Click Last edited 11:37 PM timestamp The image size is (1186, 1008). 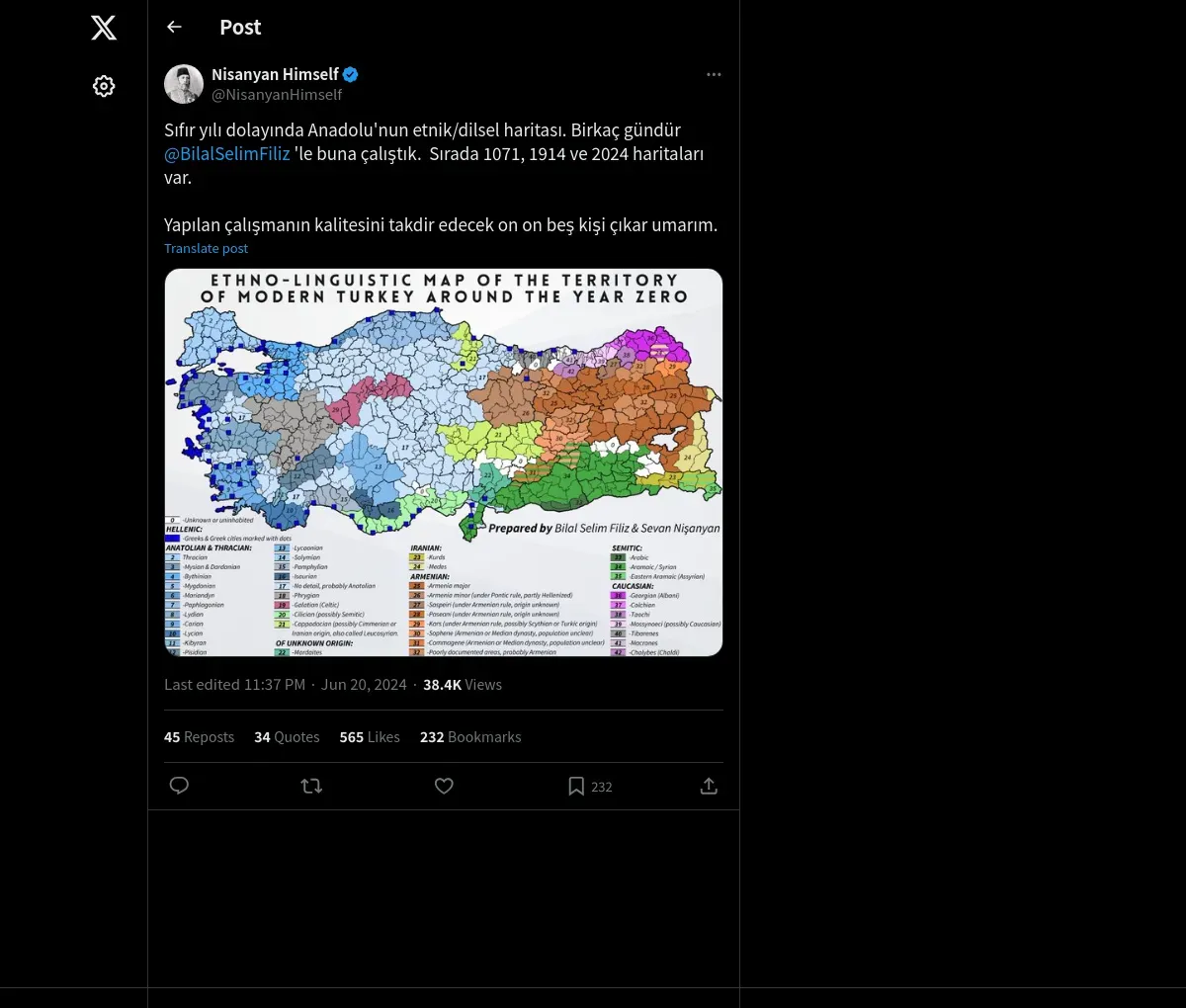235,685
